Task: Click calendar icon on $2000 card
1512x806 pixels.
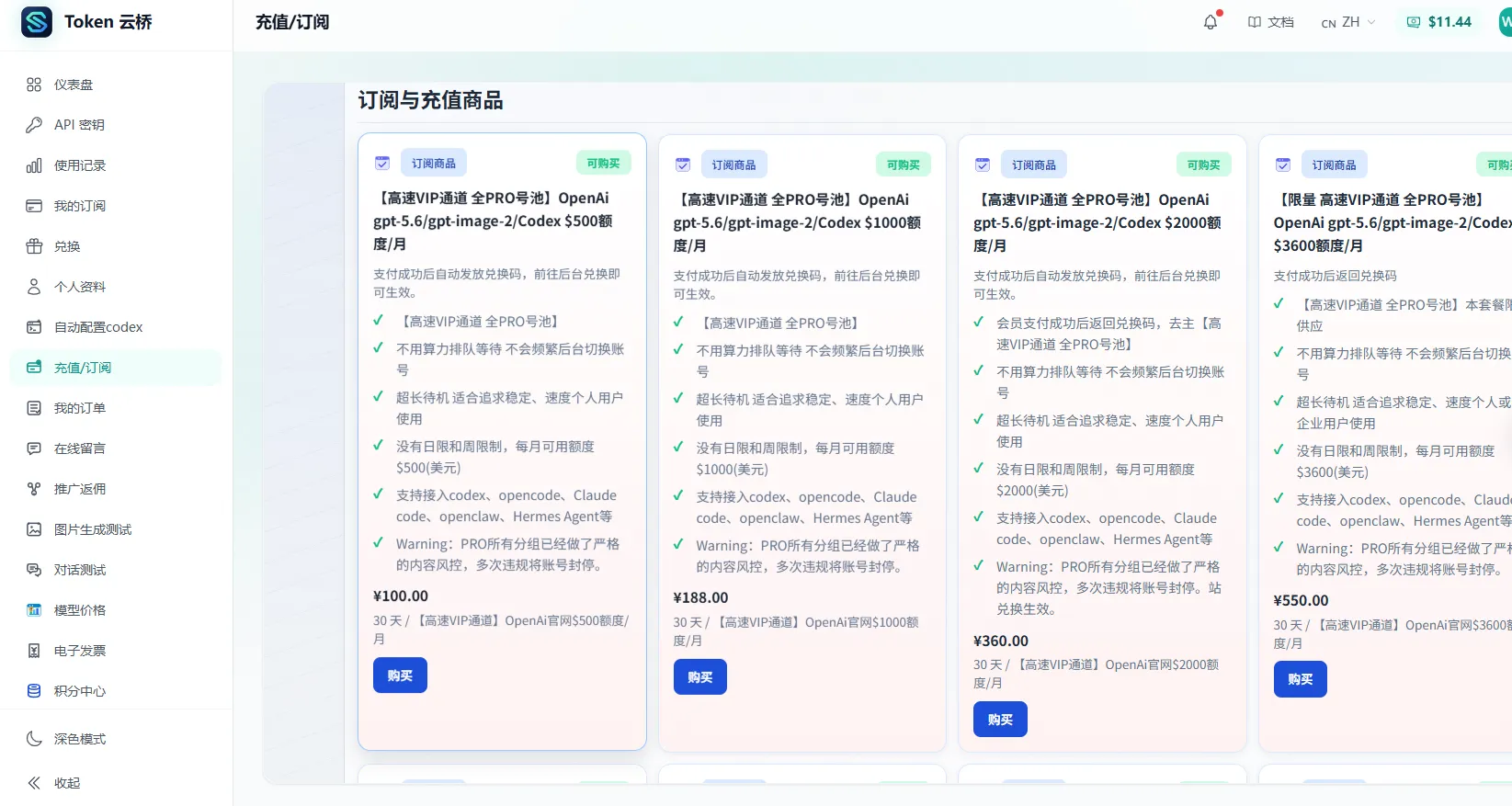Action: pos(983,165)
